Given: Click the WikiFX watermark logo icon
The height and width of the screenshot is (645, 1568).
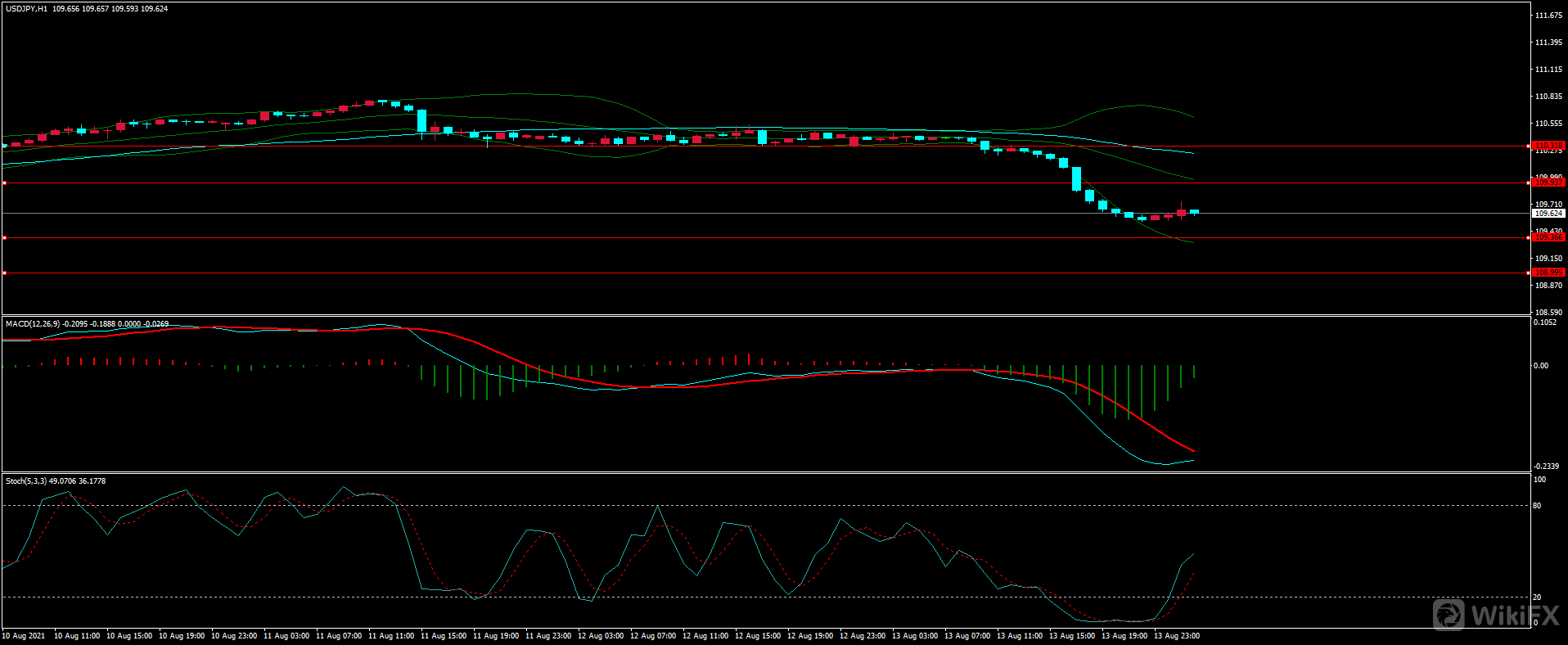Looking at the screenshot, I should click(x=1449, y=615).
